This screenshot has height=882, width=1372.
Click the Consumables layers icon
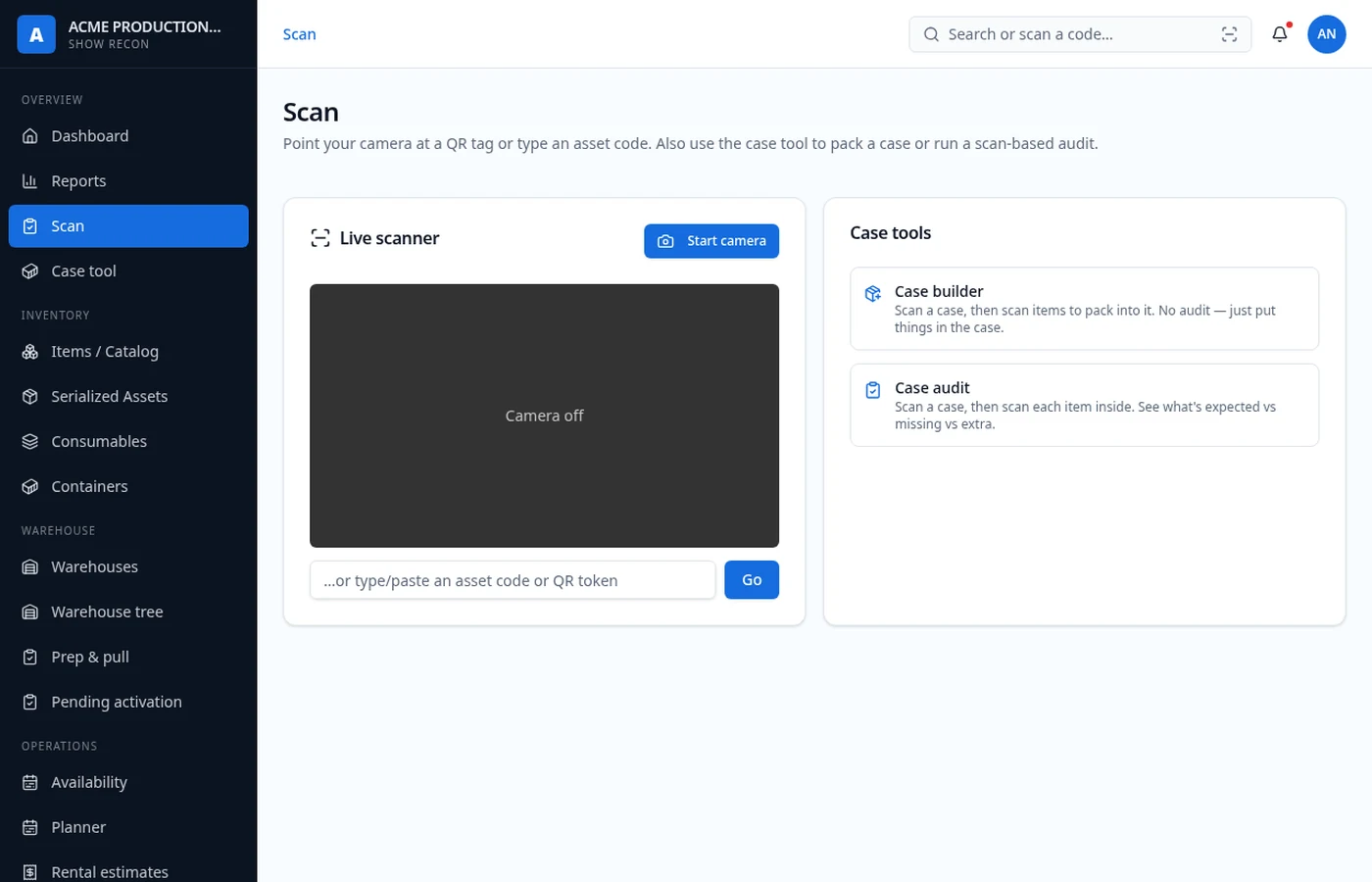pyautogui.click(x=30, y=442)
